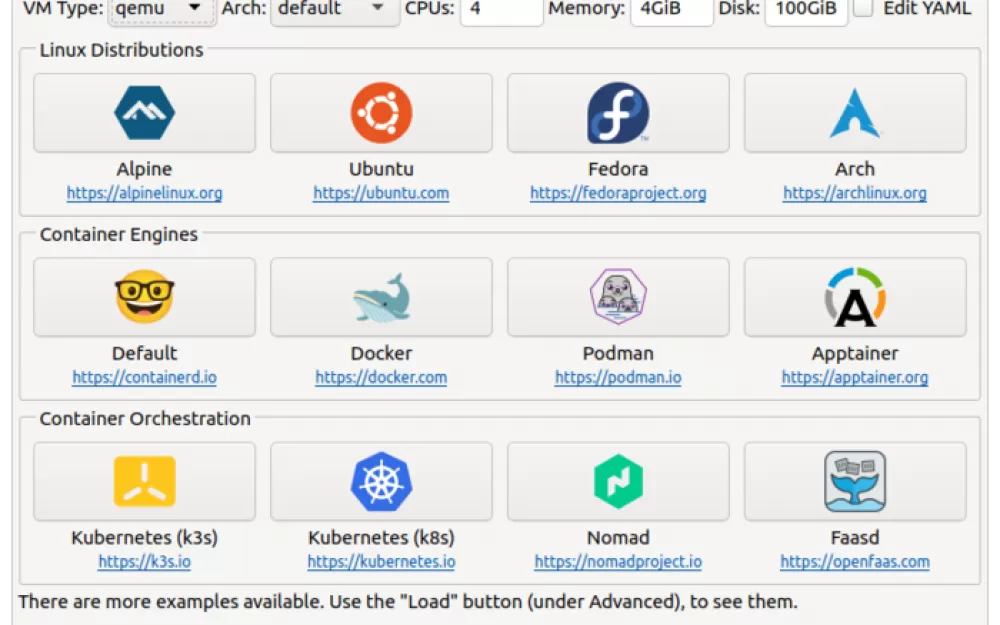Select the Arch Linux logo button
Image resolution: width=1000 pixels, height=625 pixels.
point(855,113)
